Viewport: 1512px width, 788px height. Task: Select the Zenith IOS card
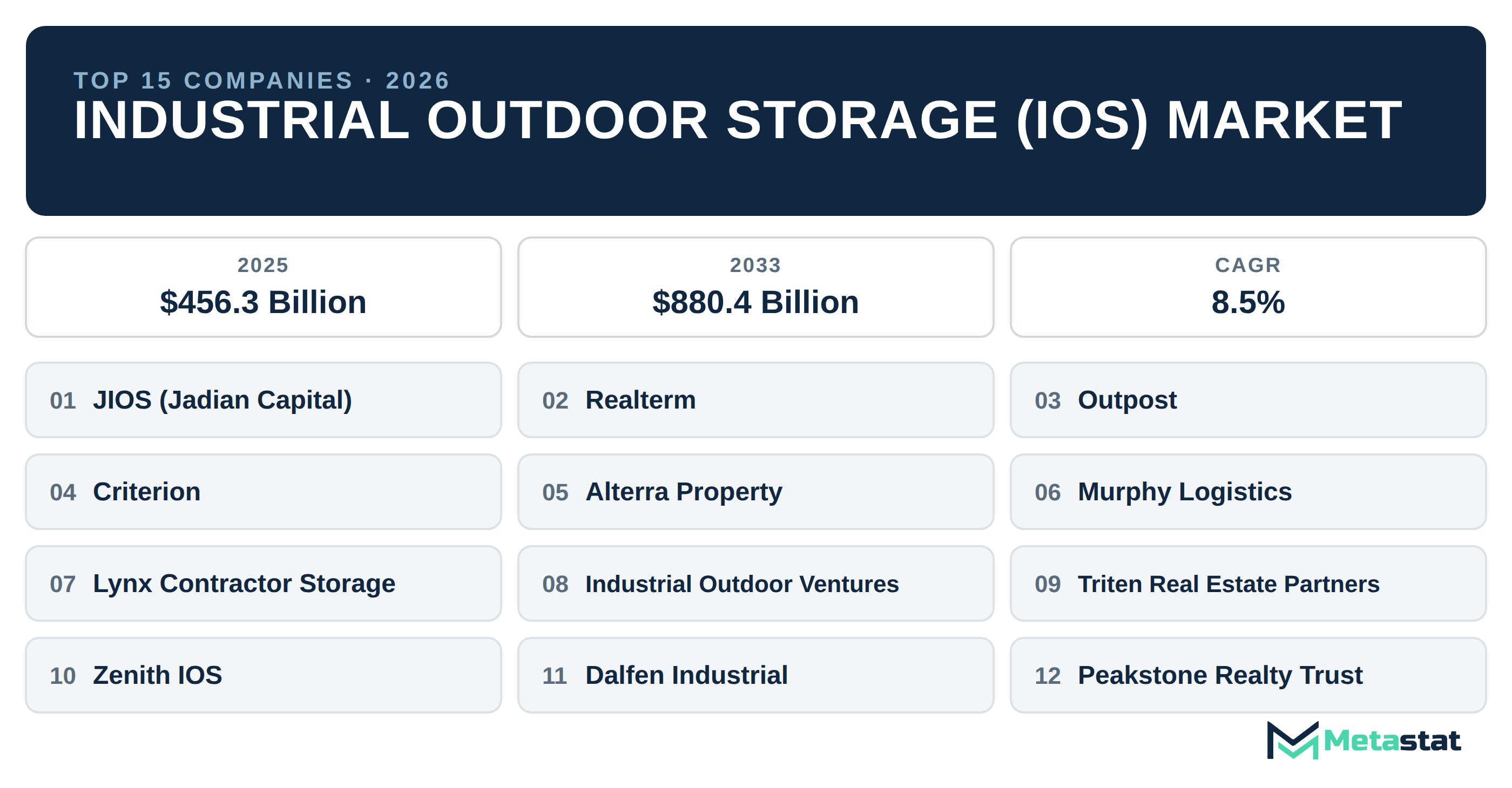click(264, 675)
